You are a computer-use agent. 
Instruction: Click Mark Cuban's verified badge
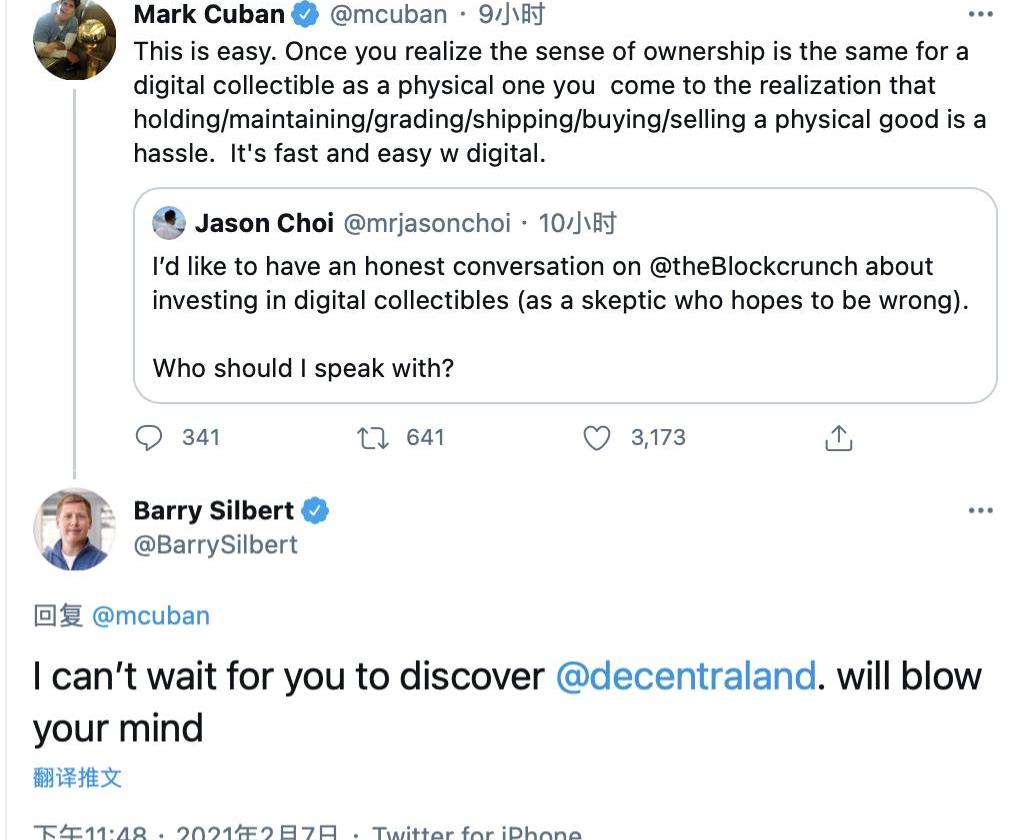click(x=305, y=15)
